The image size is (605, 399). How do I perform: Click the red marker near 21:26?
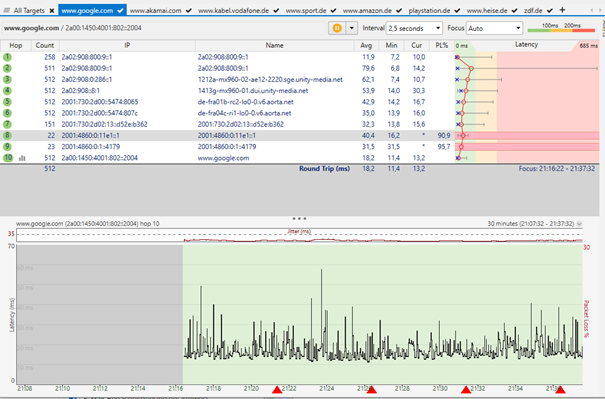click(372, 389)
